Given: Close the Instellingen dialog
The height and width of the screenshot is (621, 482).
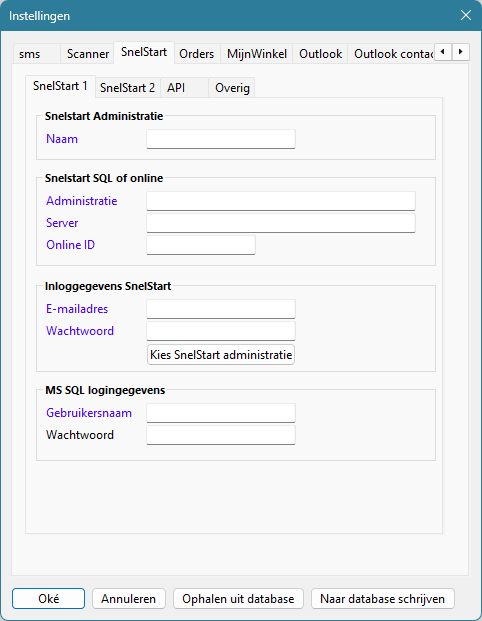Looking at the screenshot, I should tap(466, 15).
